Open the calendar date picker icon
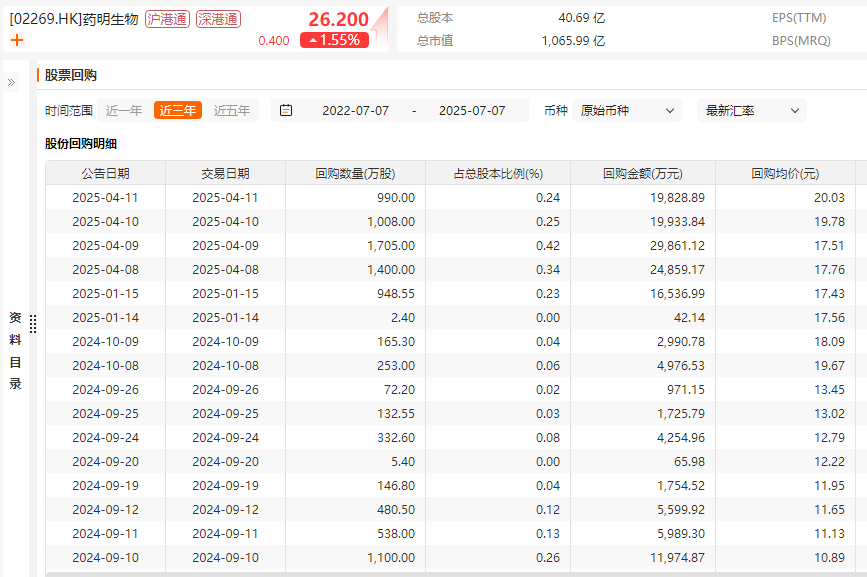Screen dimensions: 867x577 pyautogui.click(x=286, y=111)
